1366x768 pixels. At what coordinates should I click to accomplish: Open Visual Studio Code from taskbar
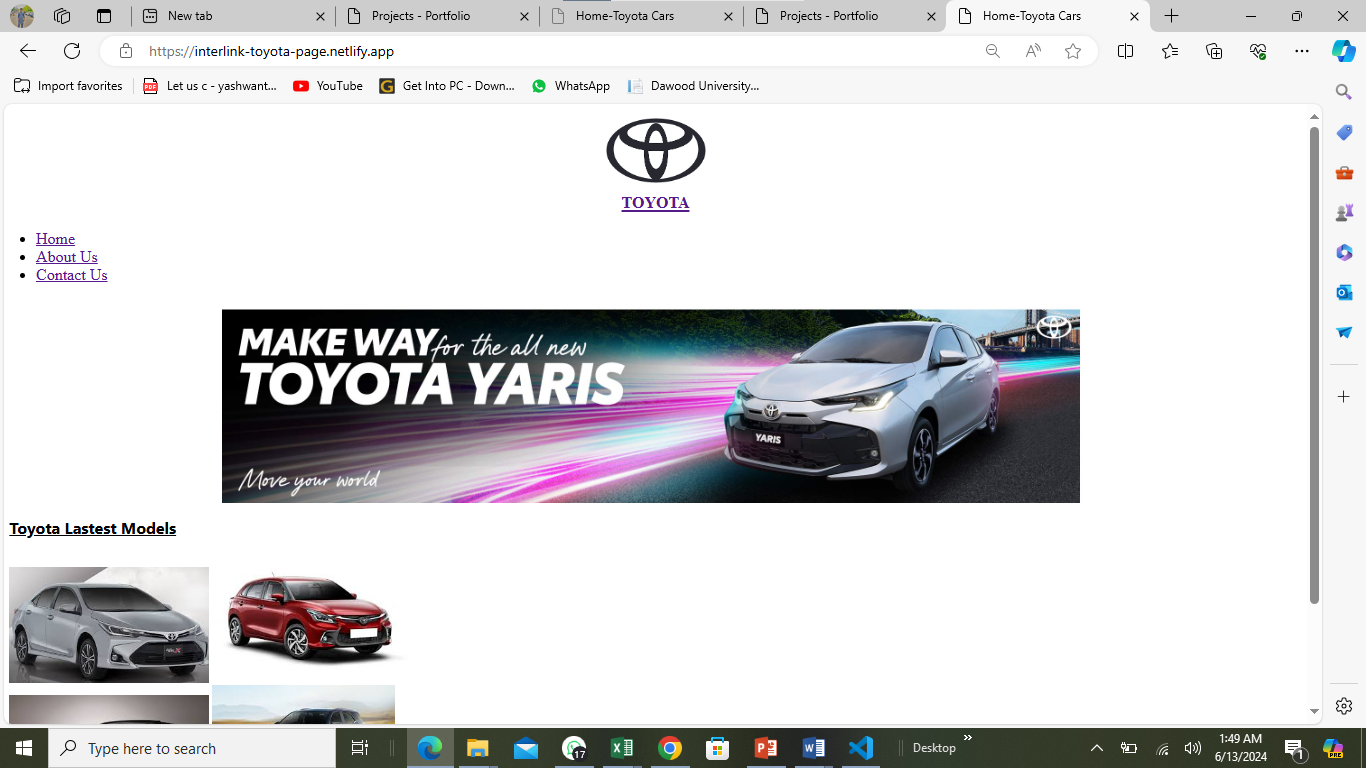860,748
